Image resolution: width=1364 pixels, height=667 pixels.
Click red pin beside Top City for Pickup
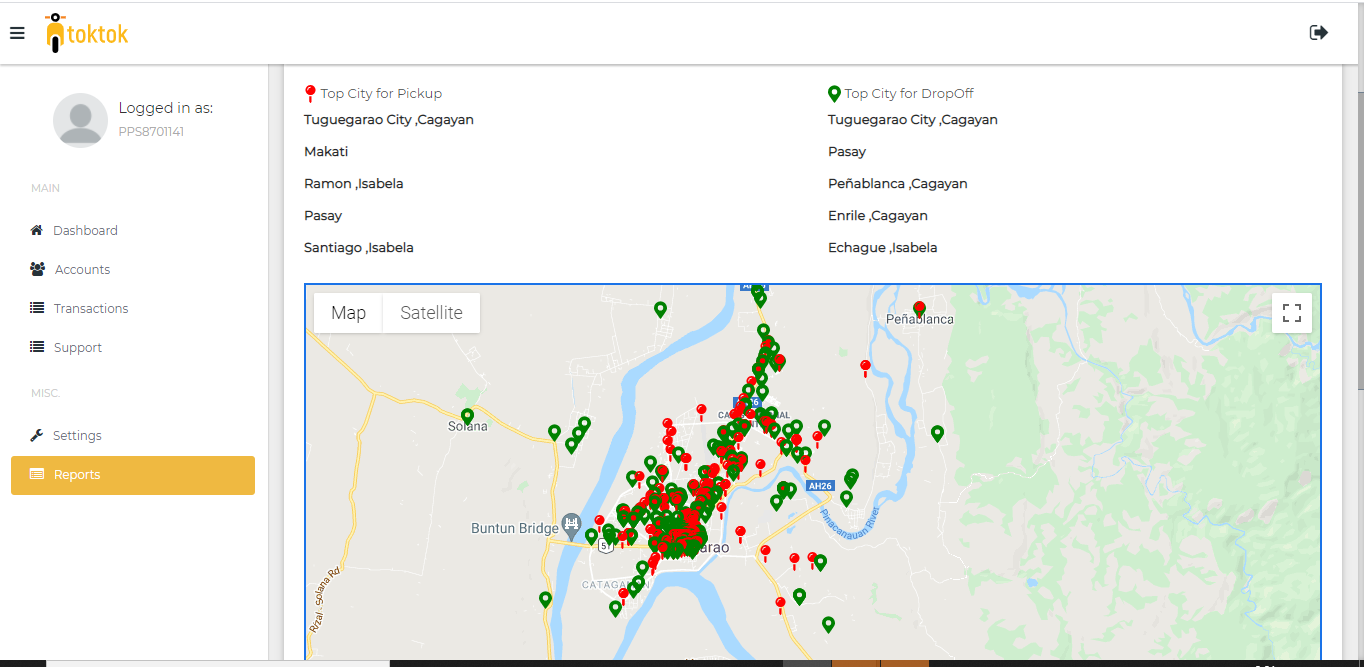pos(310,94)
